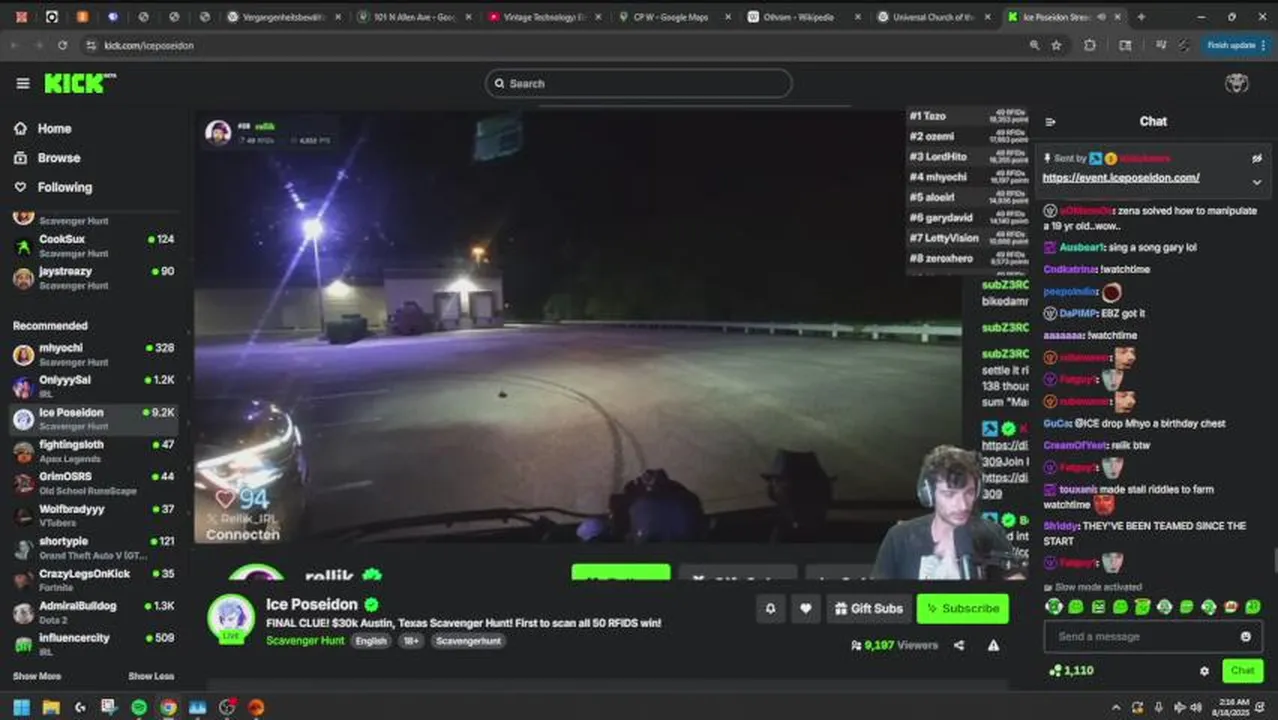The image size is (1278, 720).
Task: Open CrazyLegsOnKick recommended channel
Action: coord(94,580)
